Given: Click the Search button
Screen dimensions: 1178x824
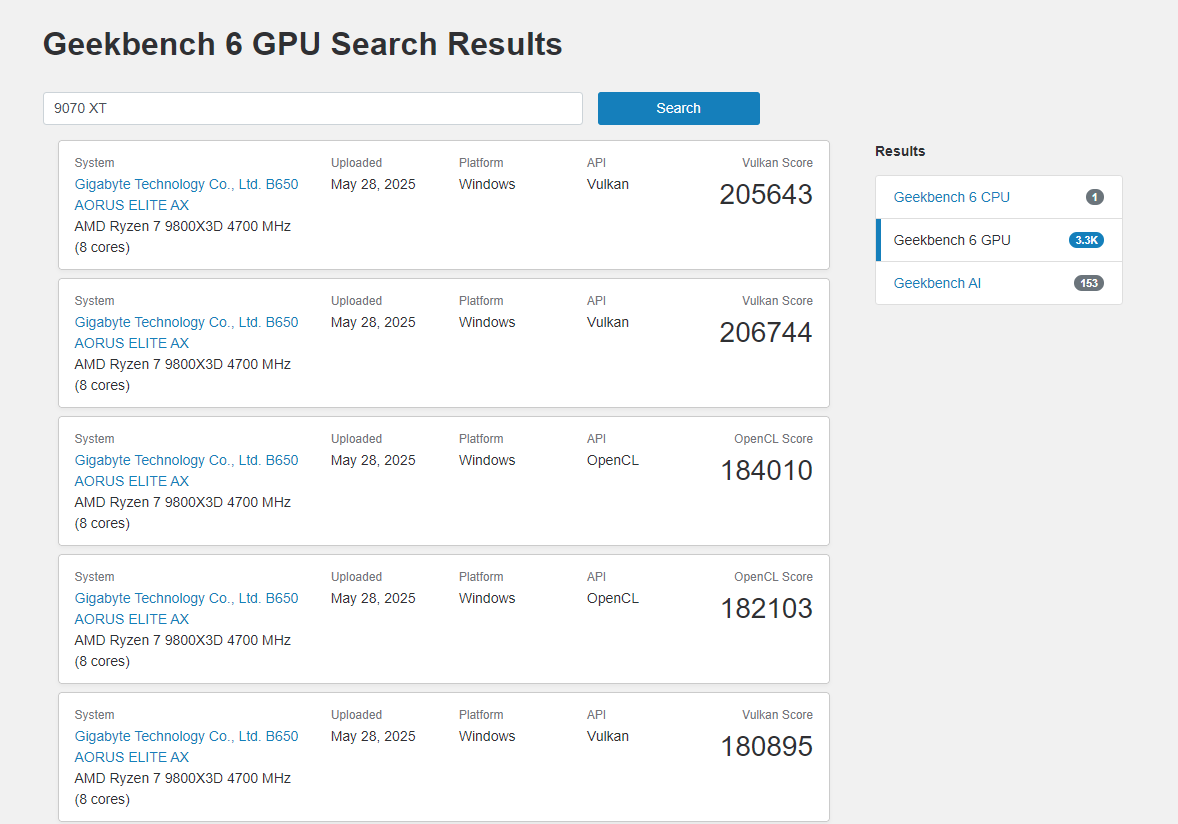Looking at the screenshot, I should click(x=678, y=108).
